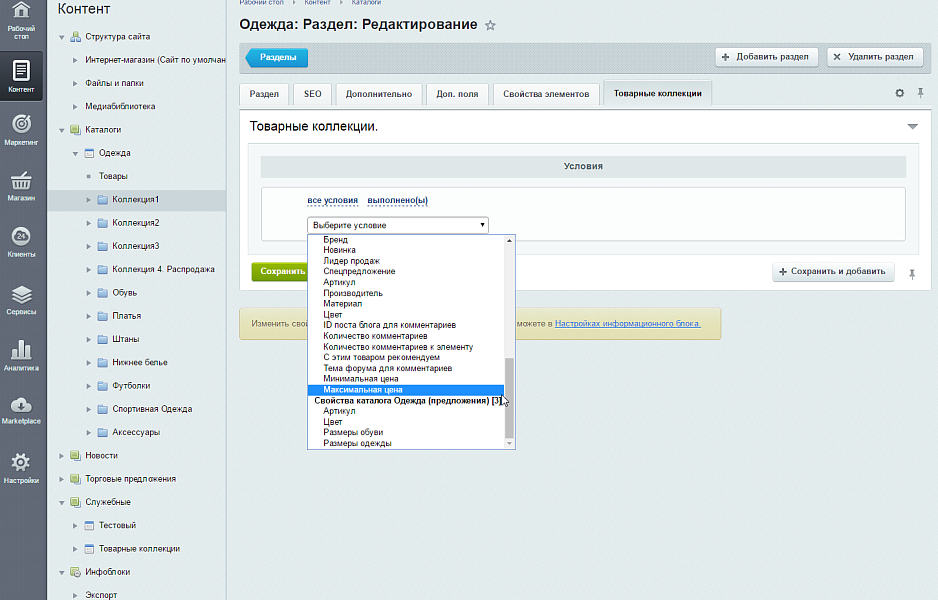938x600 pixels.
Task: Expand the Коллекция2 tree node
Action: [88, 223]
